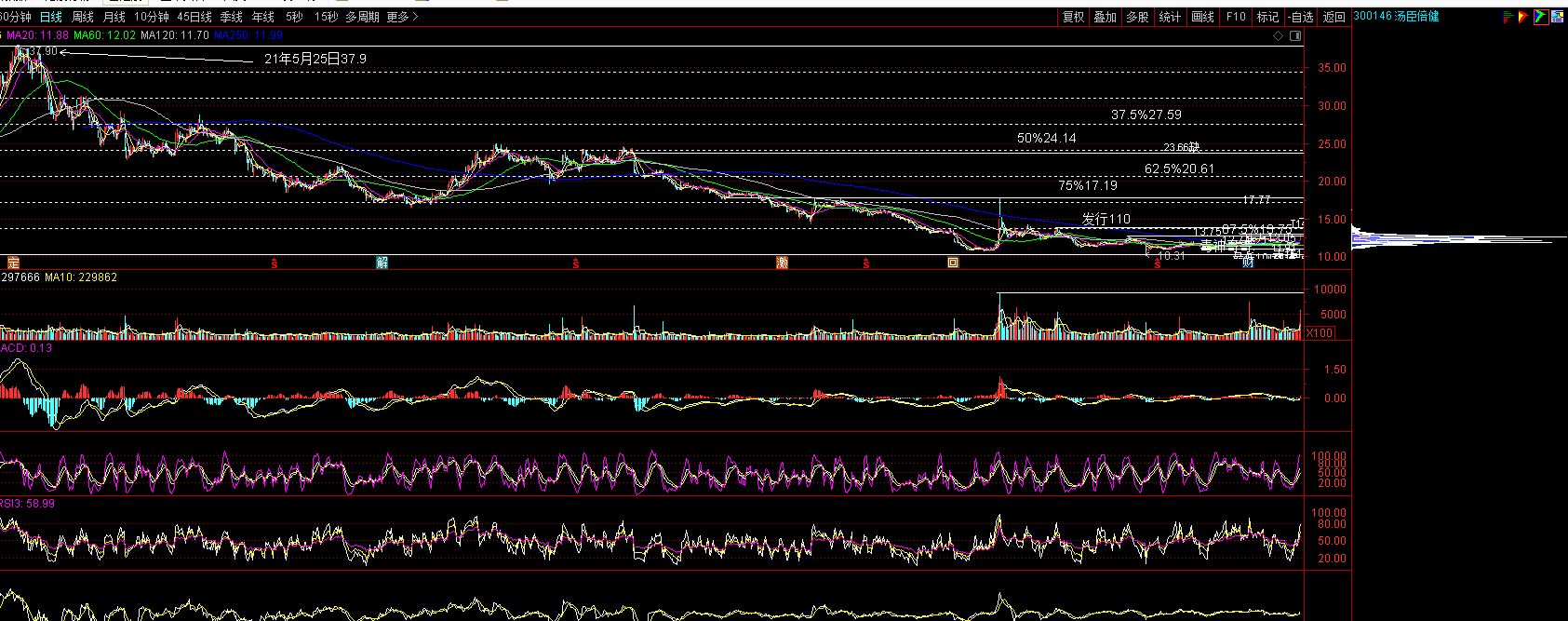Click the MA120: 11.70 indicator label
Screen dimensions: 1568x621
point(175,35)
